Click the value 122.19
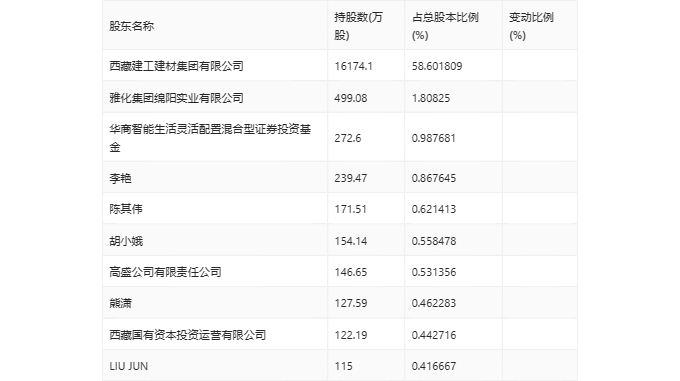The image size is (680, 381). [x=350, y=335]
